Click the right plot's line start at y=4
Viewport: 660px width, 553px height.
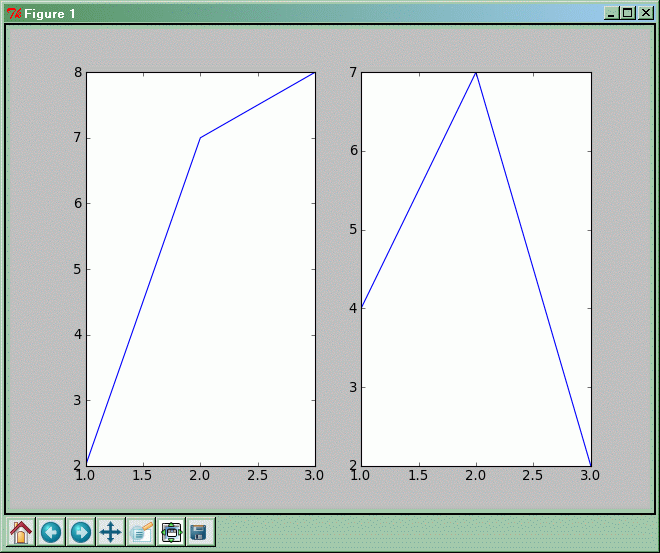pos(363,308)
